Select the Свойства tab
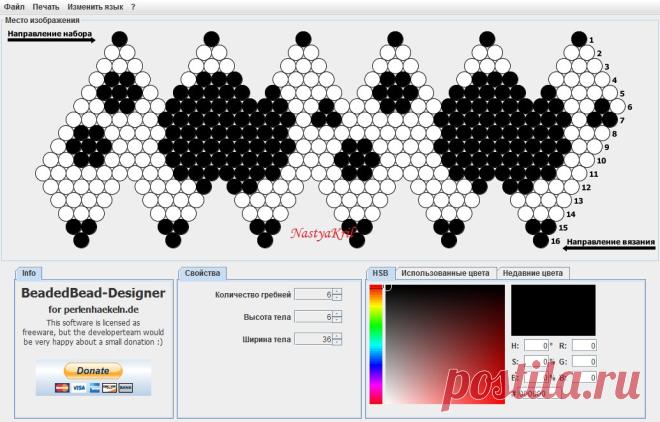The image size is (660, 422). click(202, 273)
